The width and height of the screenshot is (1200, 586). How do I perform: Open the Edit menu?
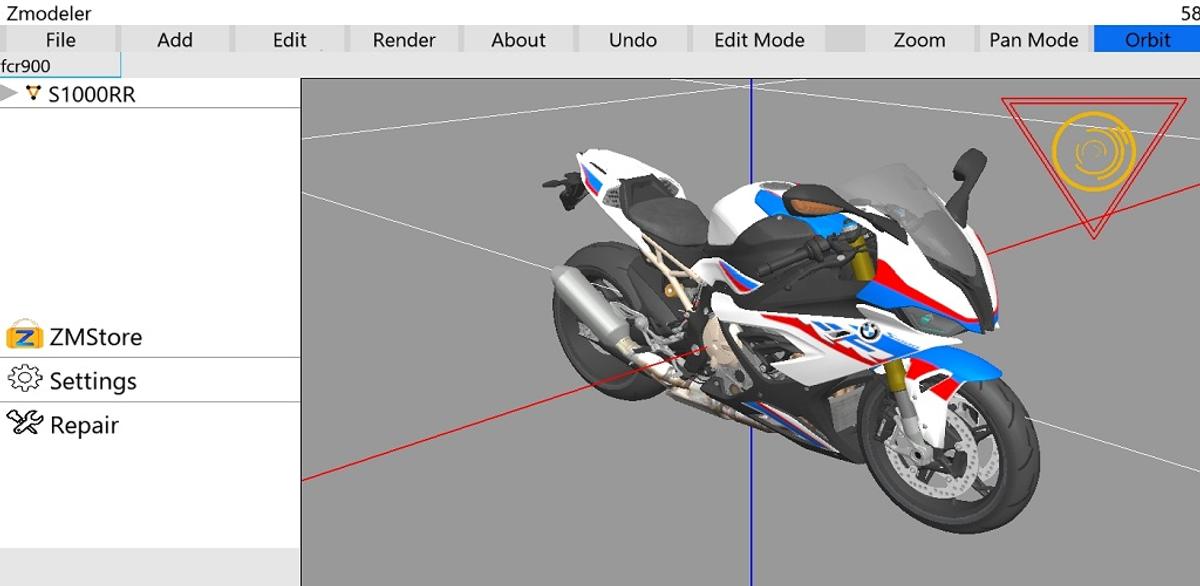289,40
